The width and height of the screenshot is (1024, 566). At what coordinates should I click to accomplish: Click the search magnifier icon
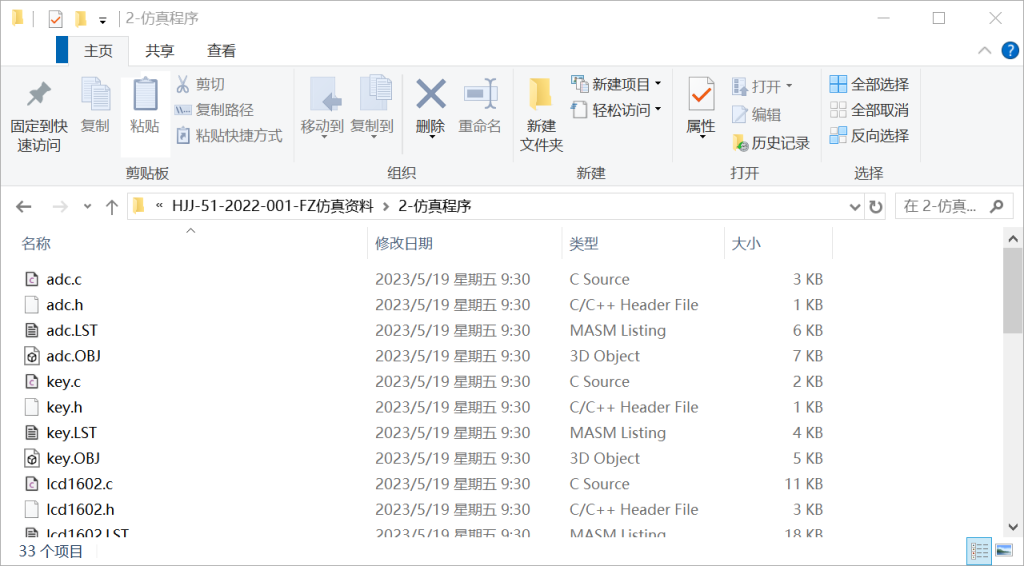(x=997, y=206)
